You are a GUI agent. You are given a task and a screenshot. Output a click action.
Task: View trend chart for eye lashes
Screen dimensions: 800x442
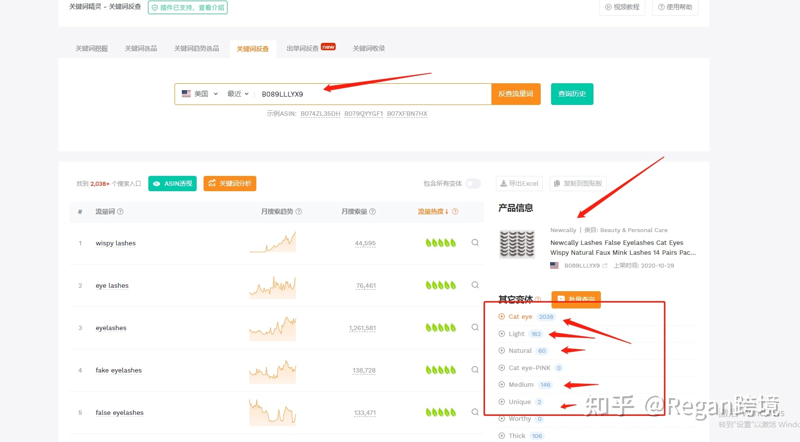(x=272, y=287)
